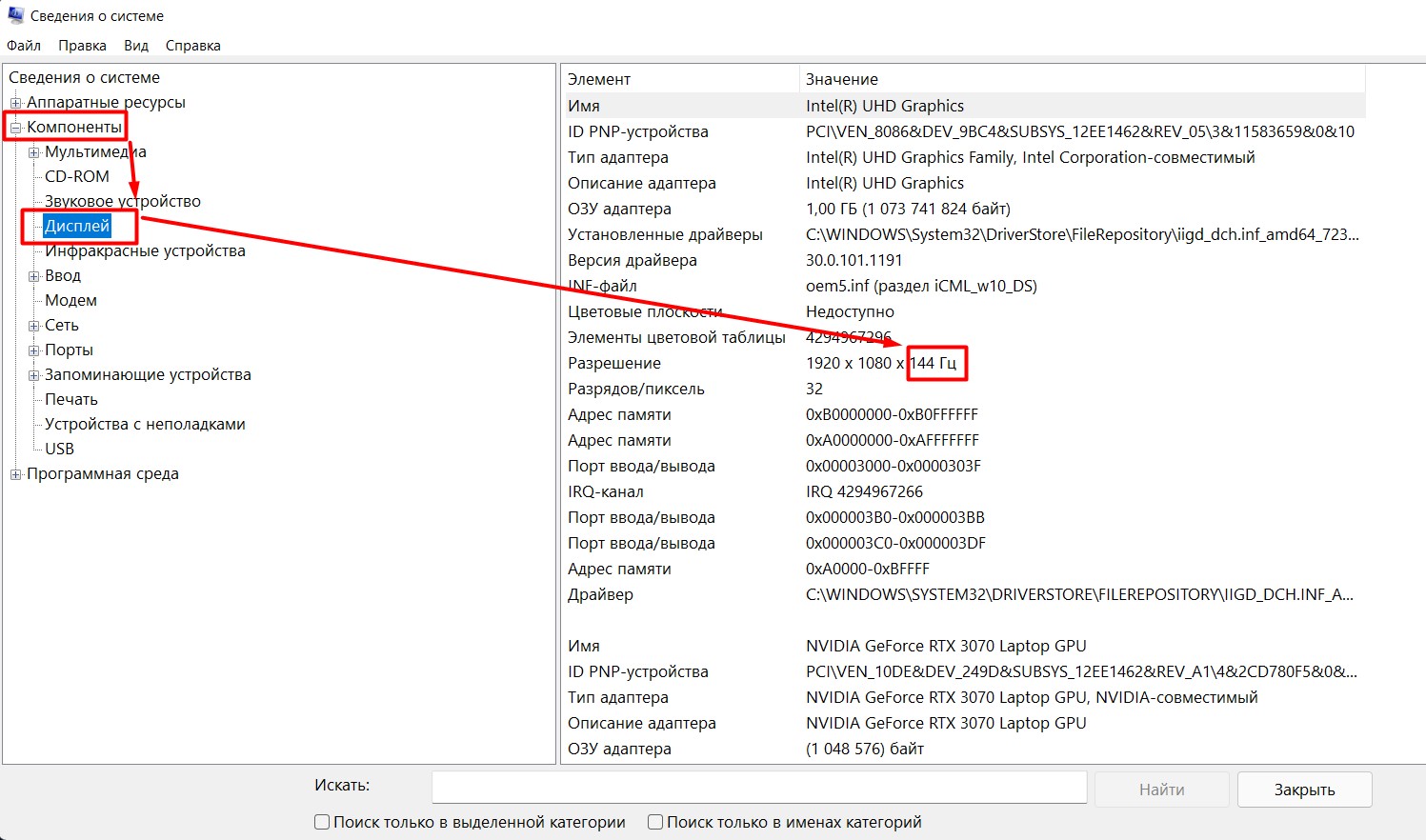Click the Закрыть button

pos(1305,789)
